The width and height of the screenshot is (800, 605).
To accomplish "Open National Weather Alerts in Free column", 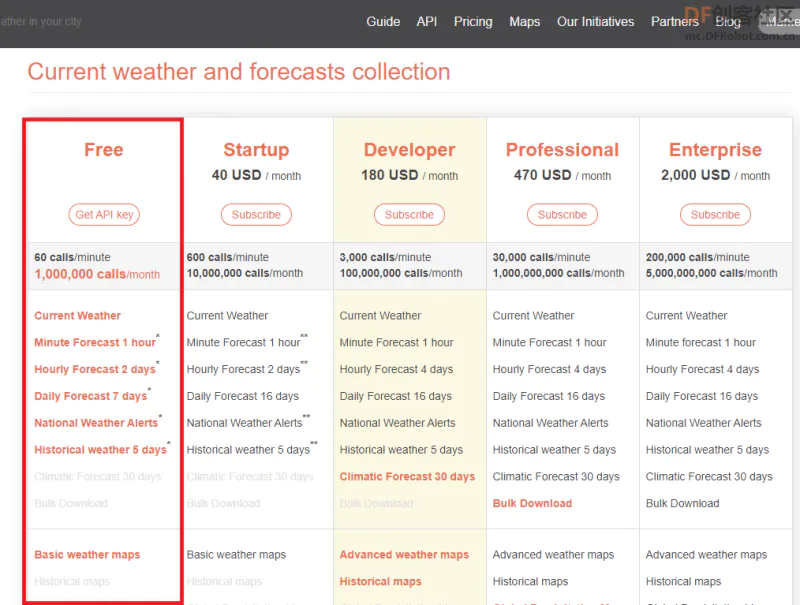I will (96, 423).
